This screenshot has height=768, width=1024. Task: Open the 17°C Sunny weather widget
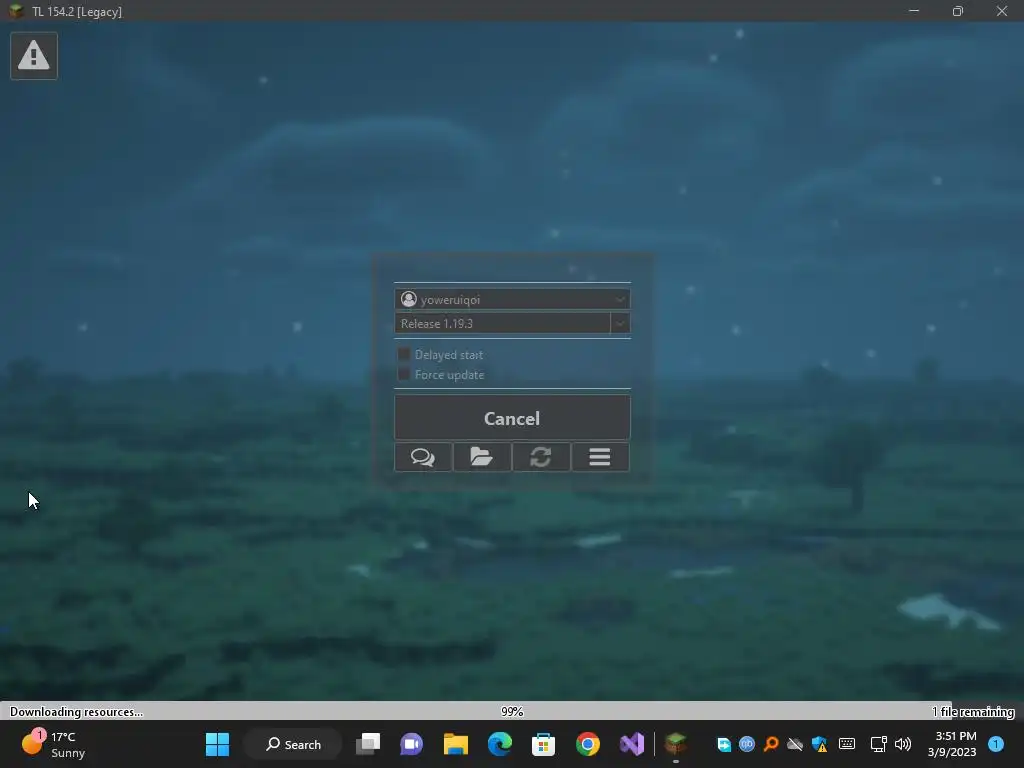[x=54, y=744]
